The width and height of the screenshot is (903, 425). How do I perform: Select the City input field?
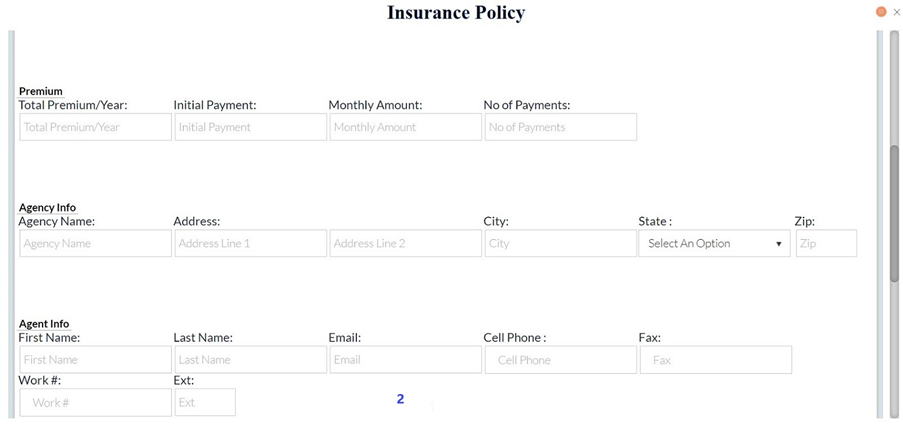tap(560, 244)
